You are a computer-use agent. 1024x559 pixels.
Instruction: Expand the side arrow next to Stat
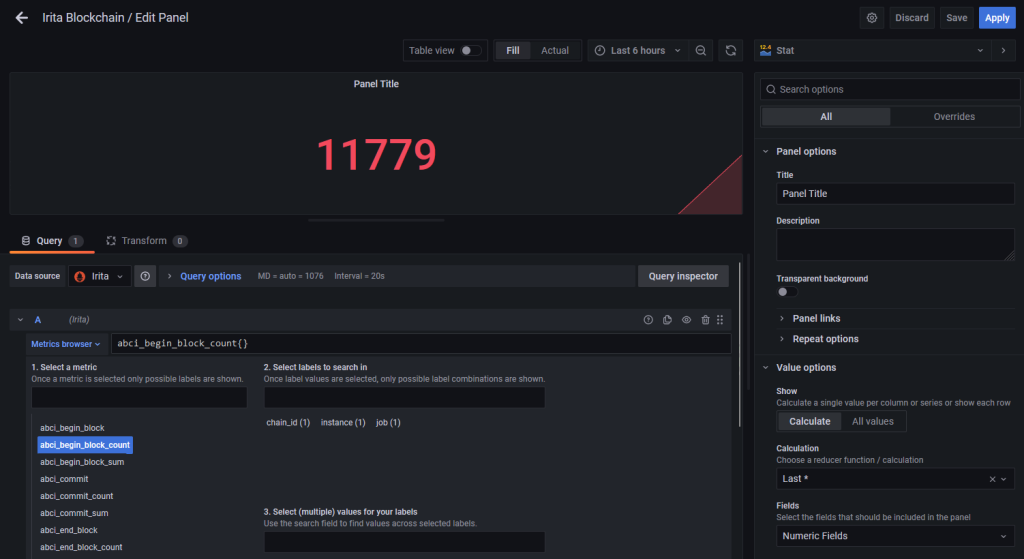coord(1004,50)
